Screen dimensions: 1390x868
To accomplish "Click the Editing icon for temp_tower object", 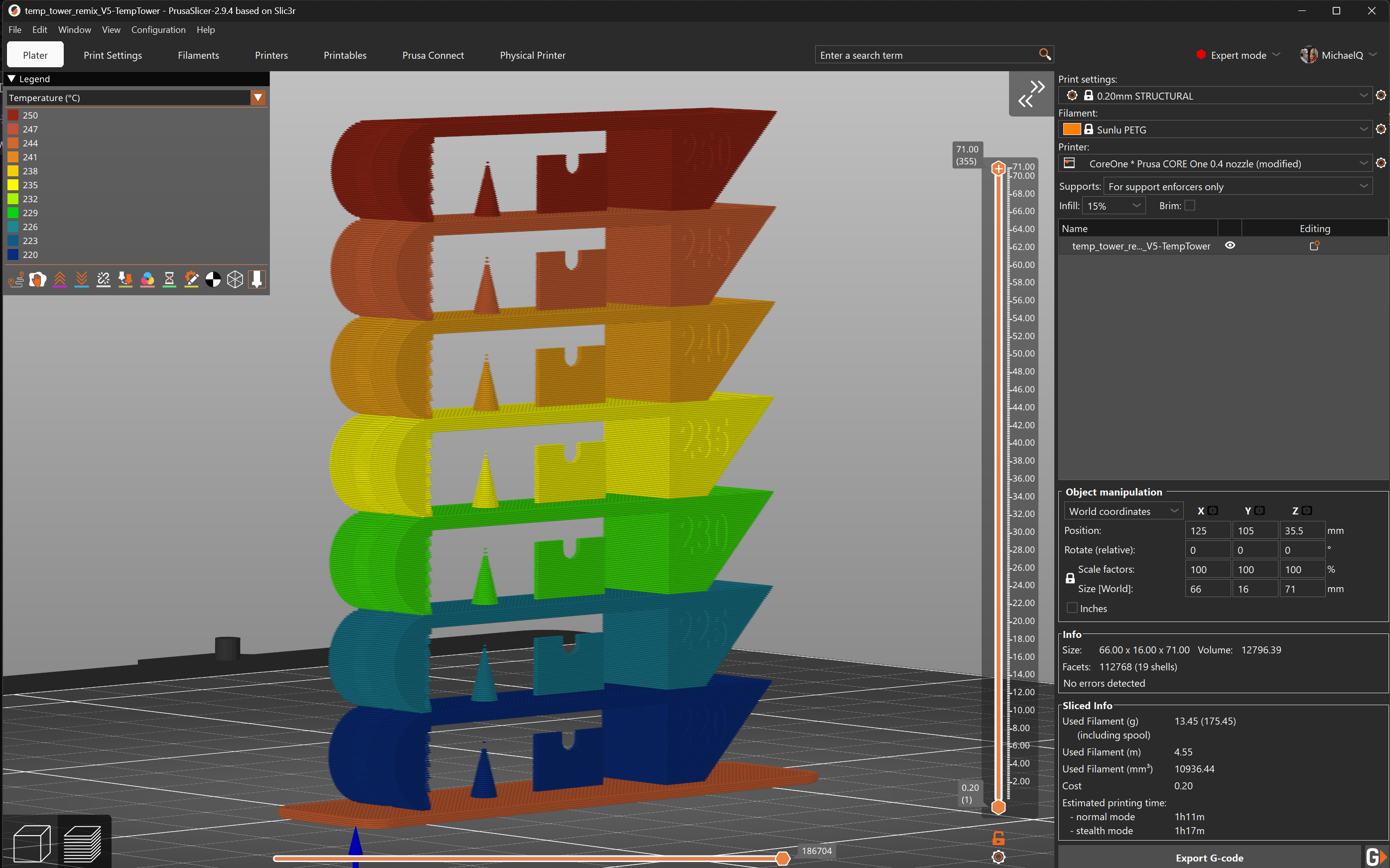I will (x=1314, y=246).
